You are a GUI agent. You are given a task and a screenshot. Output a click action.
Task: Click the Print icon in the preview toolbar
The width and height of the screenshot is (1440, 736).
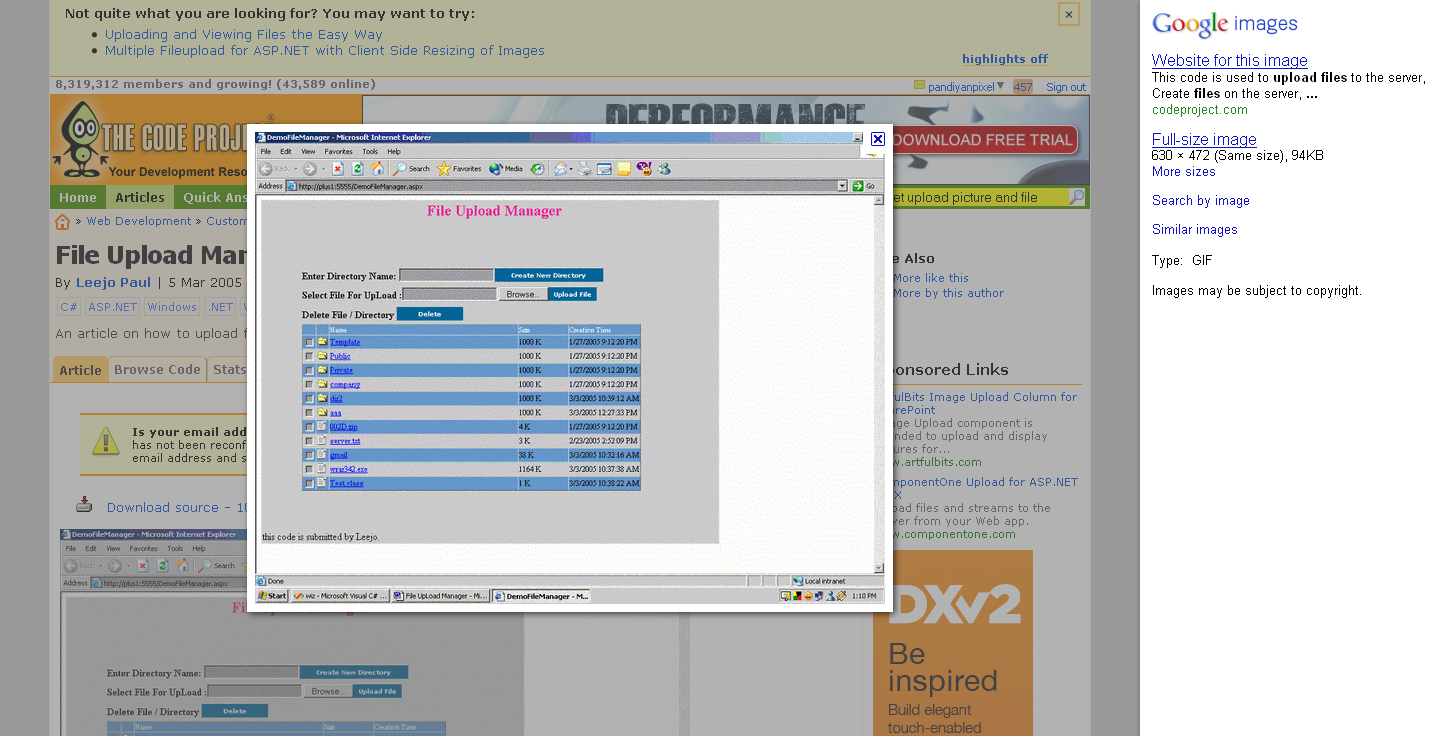[x=585, y=169]
